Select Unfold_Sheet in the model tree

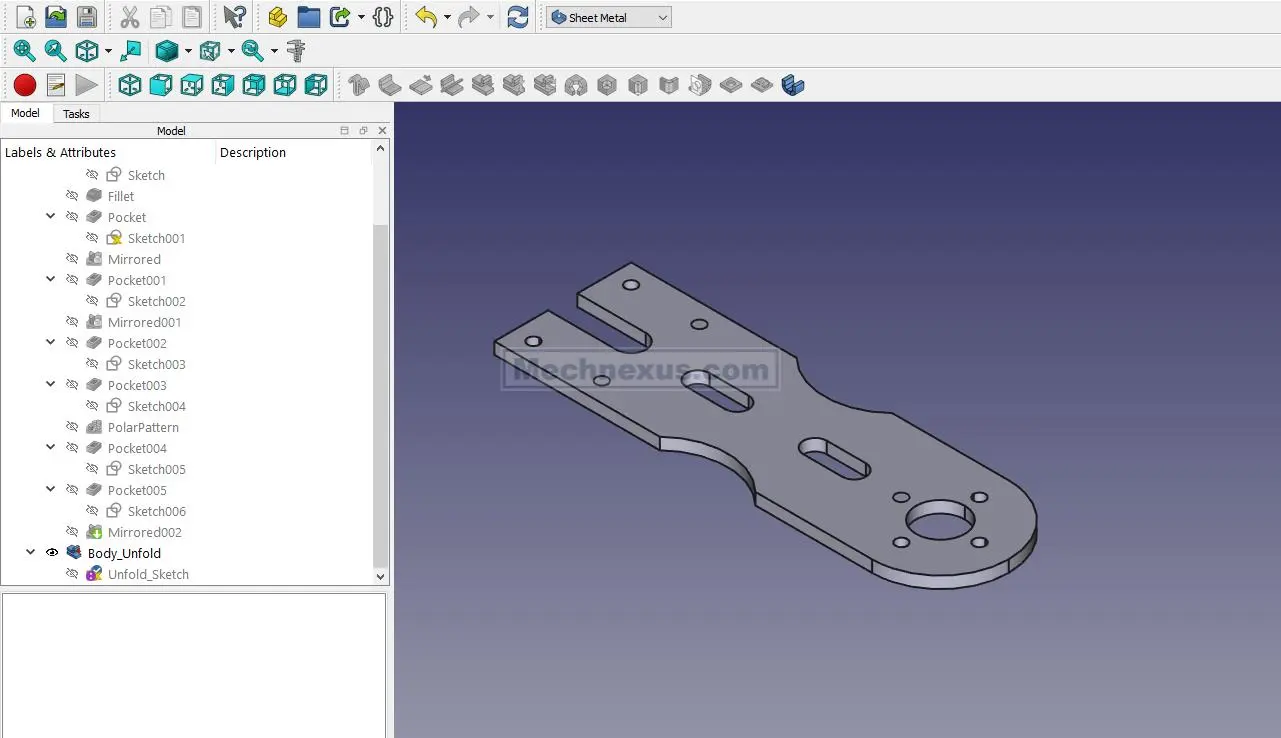click(148, 574)
